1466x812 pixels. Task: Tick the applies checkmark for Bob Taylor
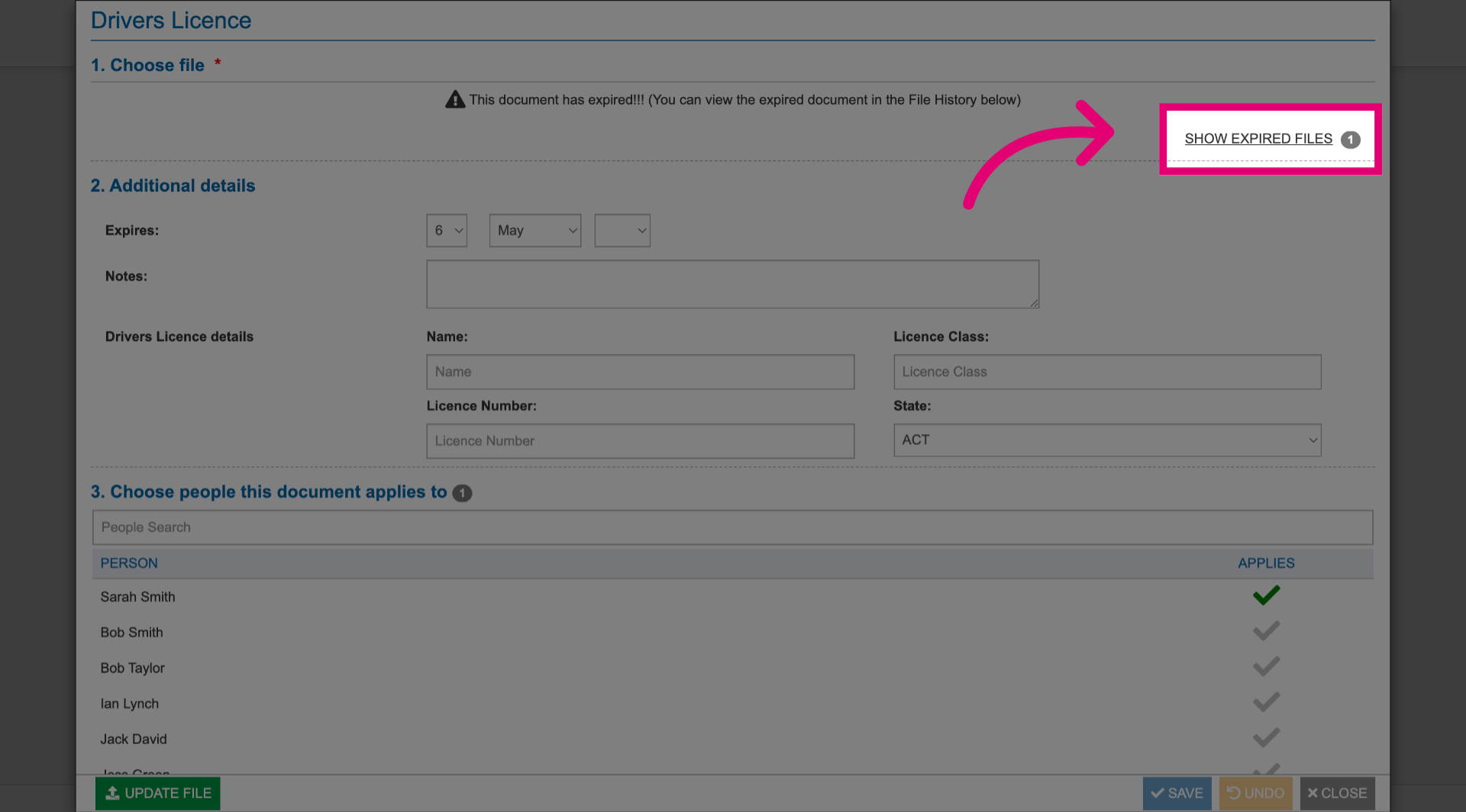tap(1266, 666)
